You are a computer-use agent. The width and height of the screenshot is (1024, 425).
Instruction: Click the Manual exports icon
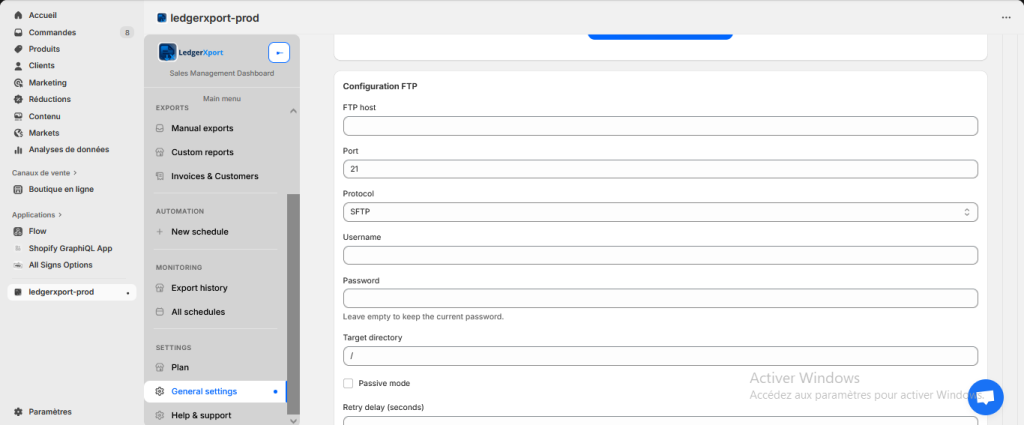160,128
